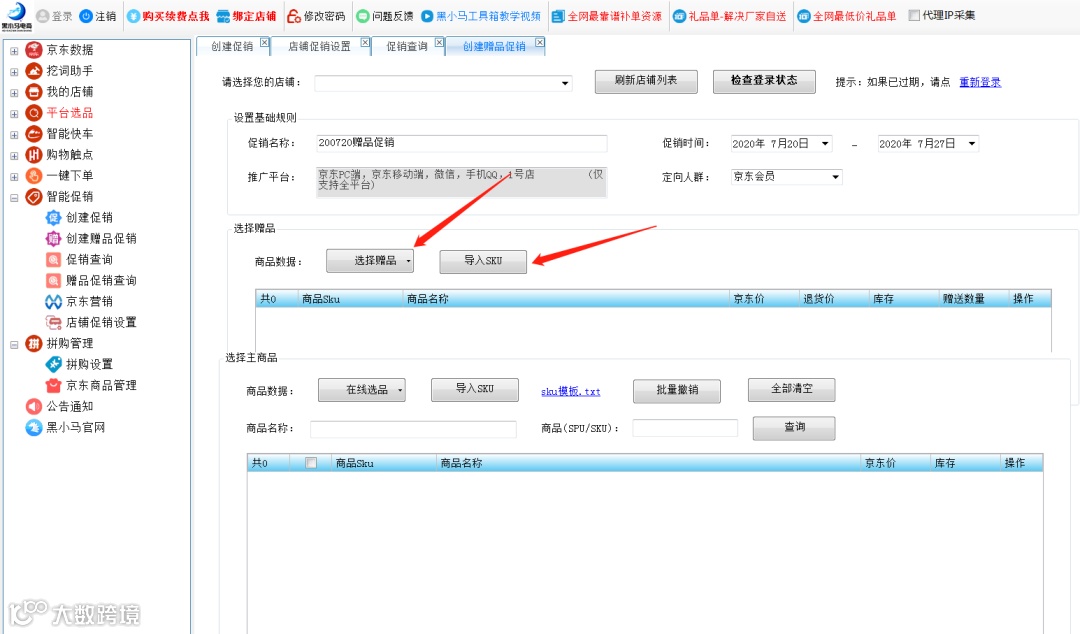Select the 创建赠品促销 tab
Image resolution: width=1080 pixels, height=634 pixels.
pyautogui.click(x=494, y=46)
